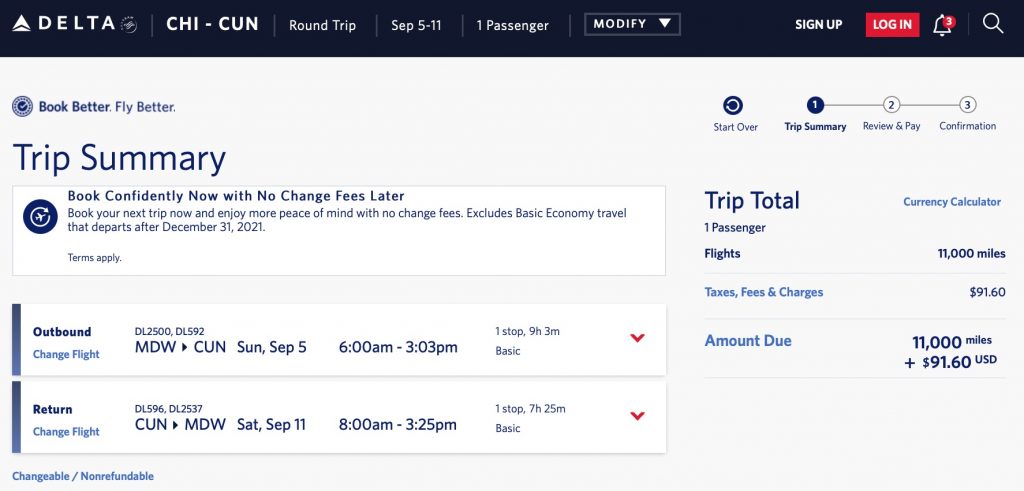The image size is (1024, 491).
Task: Expand the Outbound flight details chevron
Action: click(638, 338)
